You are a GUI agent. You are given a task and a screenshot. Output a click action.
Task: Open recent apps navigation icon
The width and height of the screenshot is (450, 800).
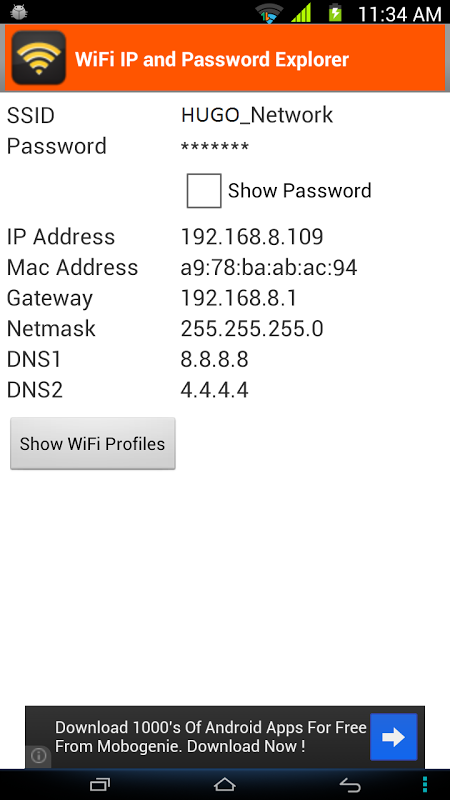tap(99, 784)
